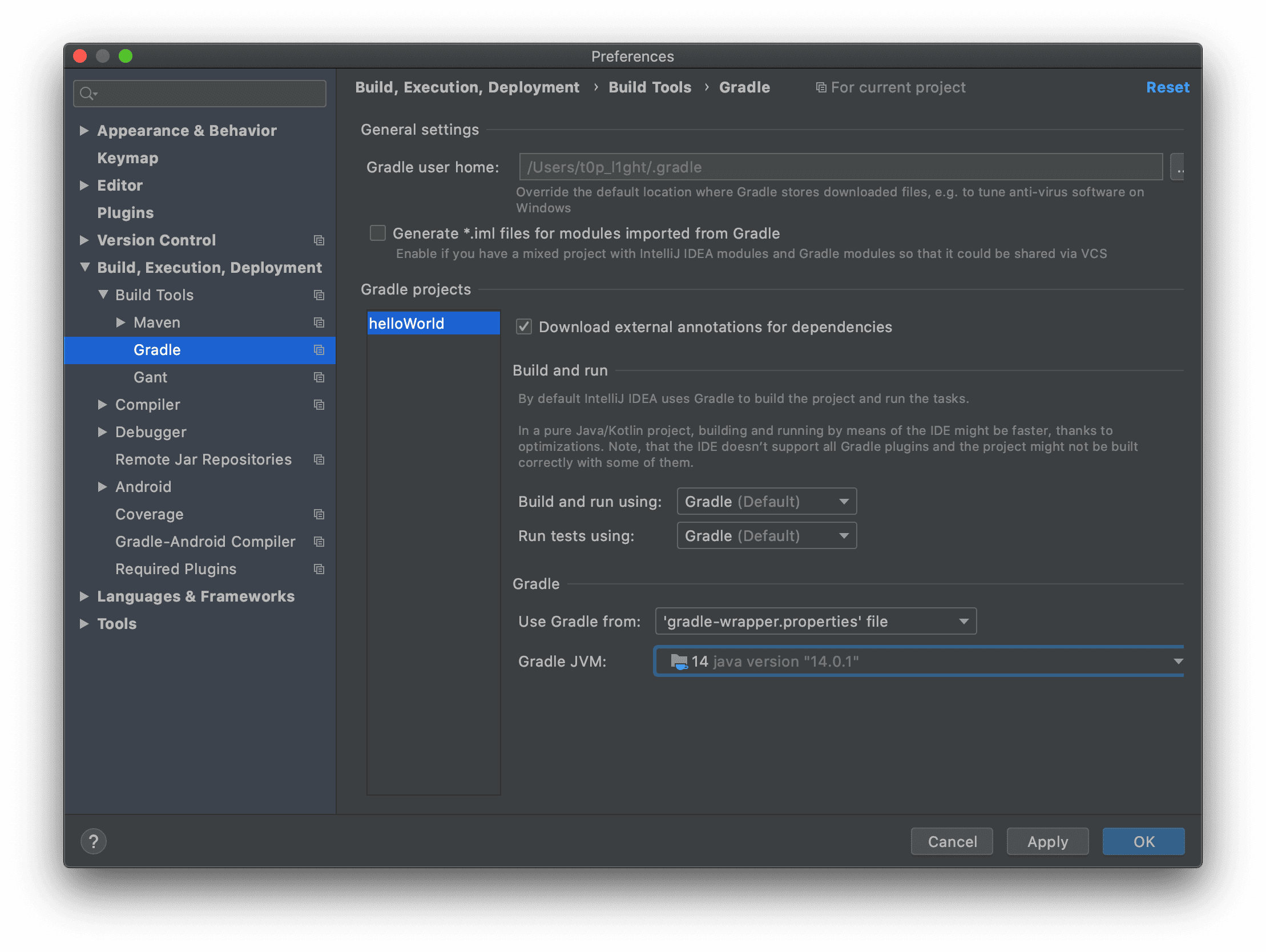Select Gant under Build Tools
Viewport: 1266px width, 952px height.
(150, 377)
